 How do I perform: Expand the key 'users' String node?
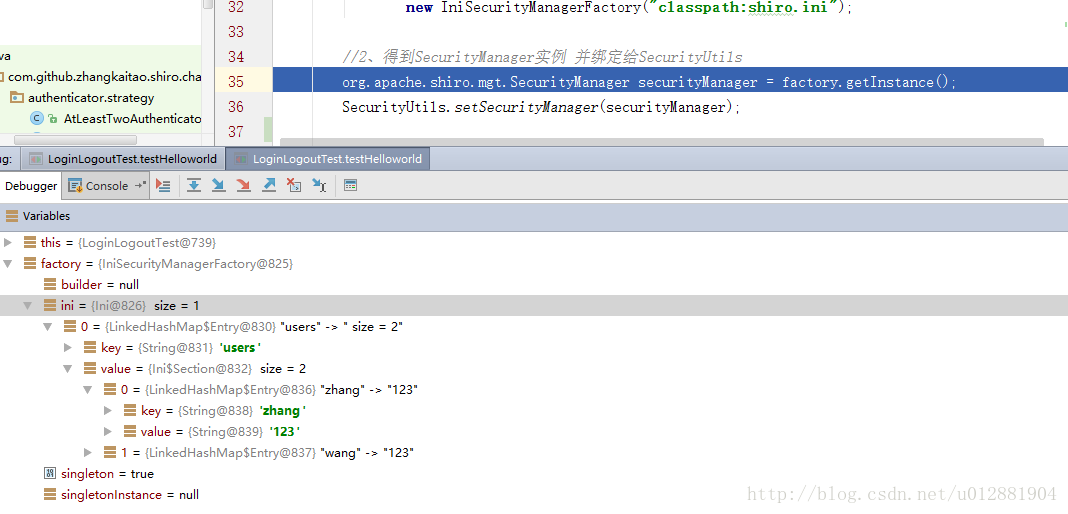pos(67,348)
